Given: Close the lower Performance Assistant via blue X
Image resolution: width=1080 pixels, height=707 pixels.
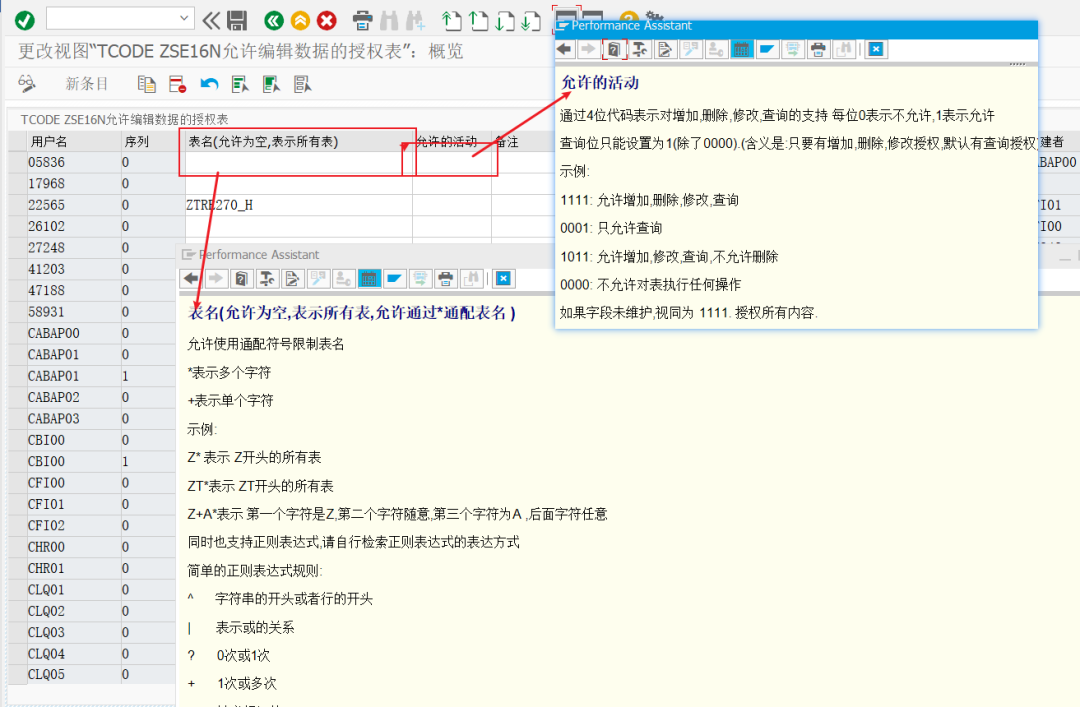Looking at the screenshot, I should pyautogui.click(x=503, y=278).
